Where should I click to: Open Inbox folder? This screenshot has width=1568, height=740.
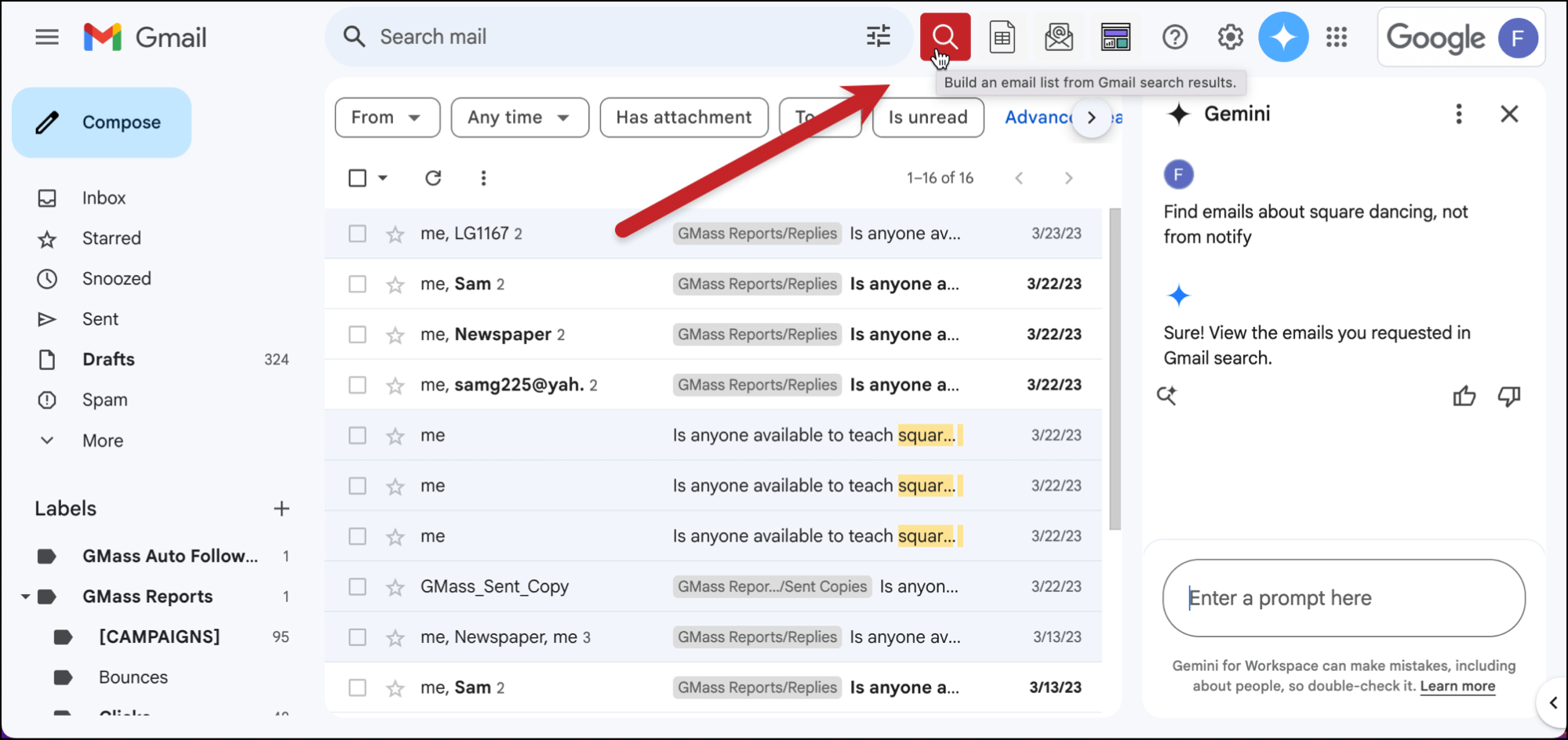[104, 198]
